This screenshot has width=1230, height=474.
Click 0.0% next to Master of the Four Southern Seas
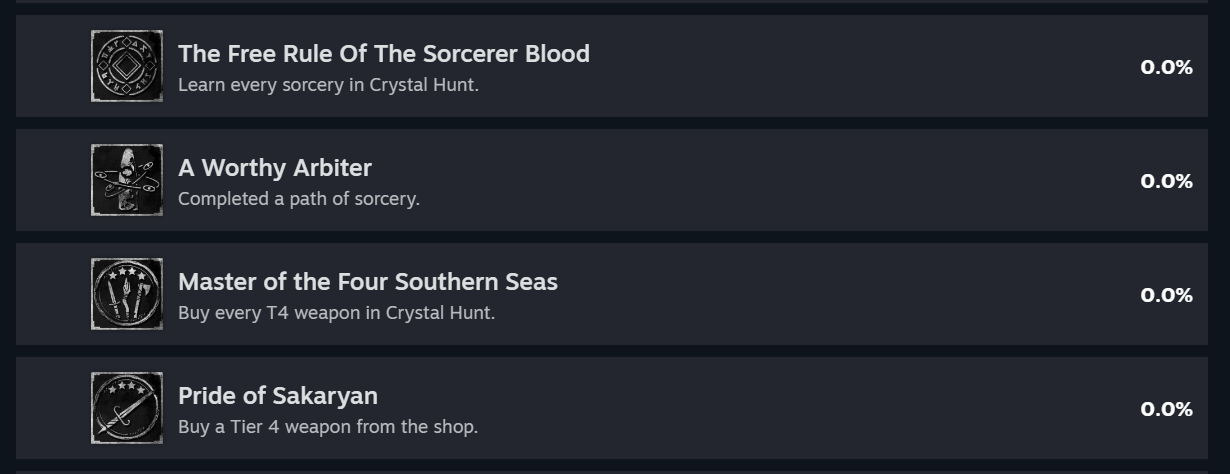click(x=1166, y=295)
